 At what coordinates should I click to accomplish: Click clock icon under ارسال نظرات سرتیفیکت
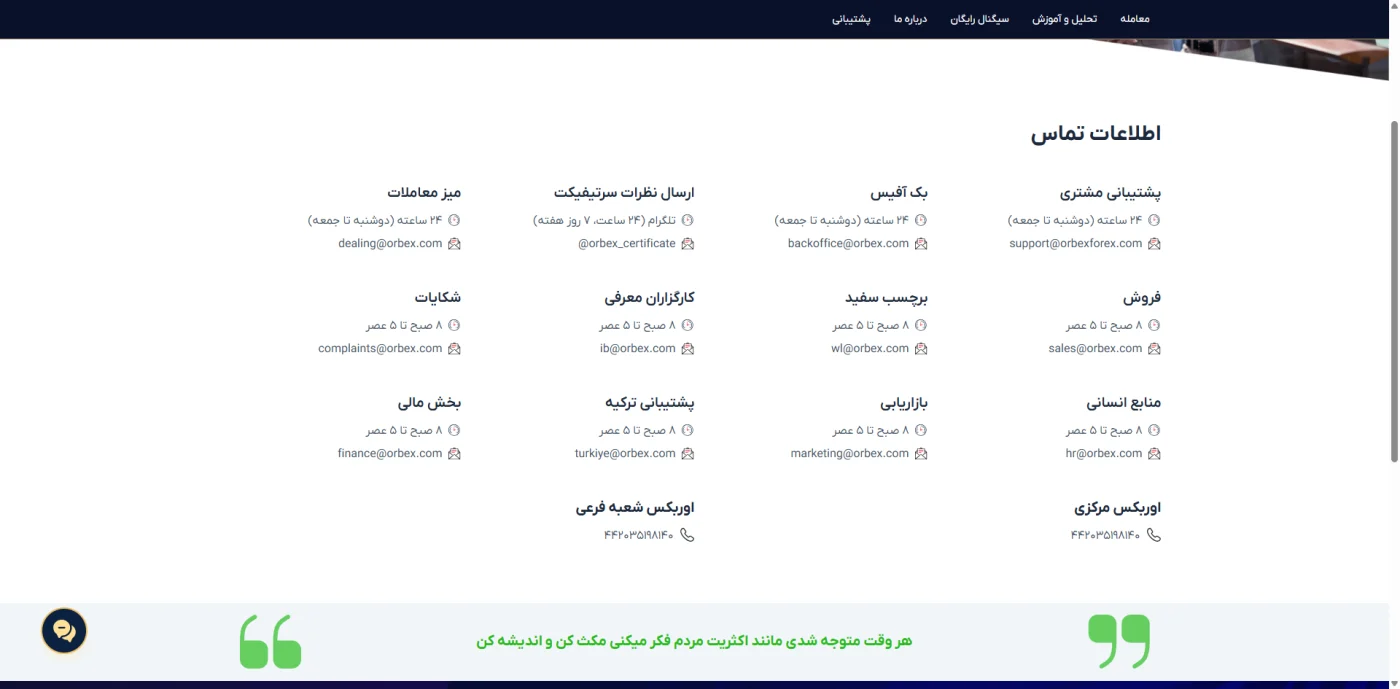(687, 220)
